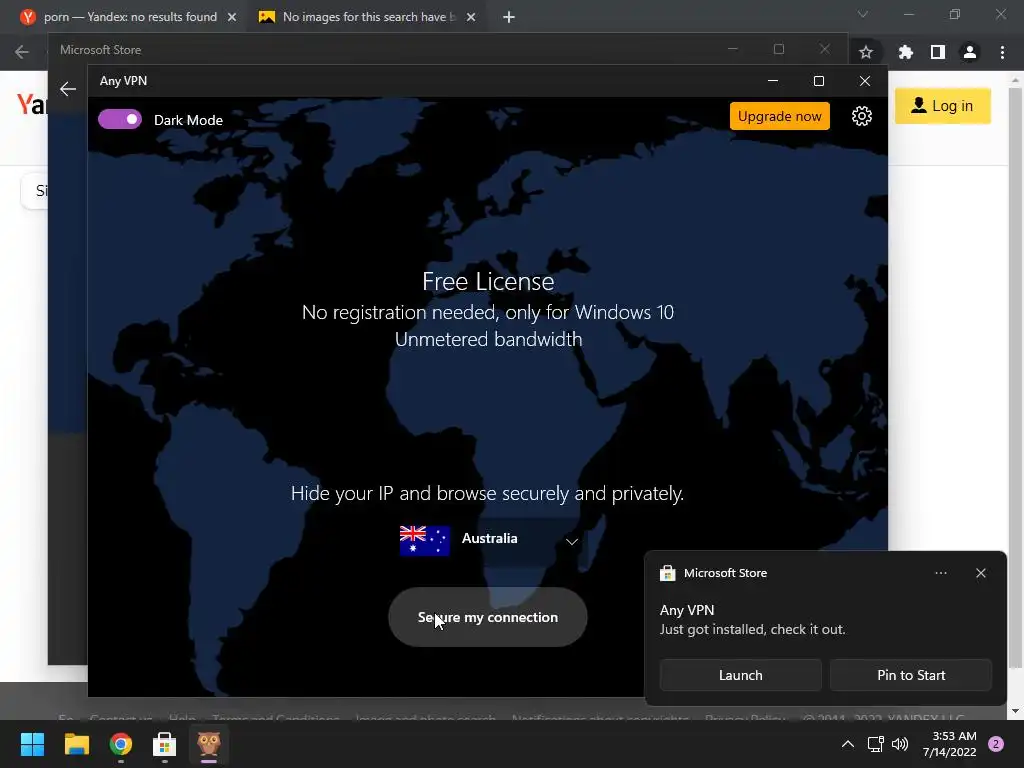The height and width of the screenshot is (768, 1024).
Task: Open Chrome three-dot menu
Action: [1002, 52]
